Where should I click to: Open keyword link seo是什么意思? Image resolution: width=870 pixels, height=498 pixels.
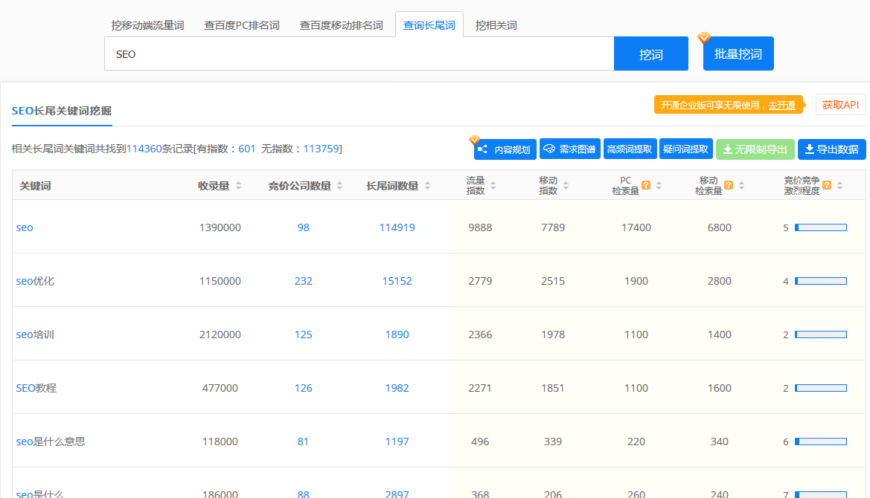pyautogui.click(x=50, y=441)
